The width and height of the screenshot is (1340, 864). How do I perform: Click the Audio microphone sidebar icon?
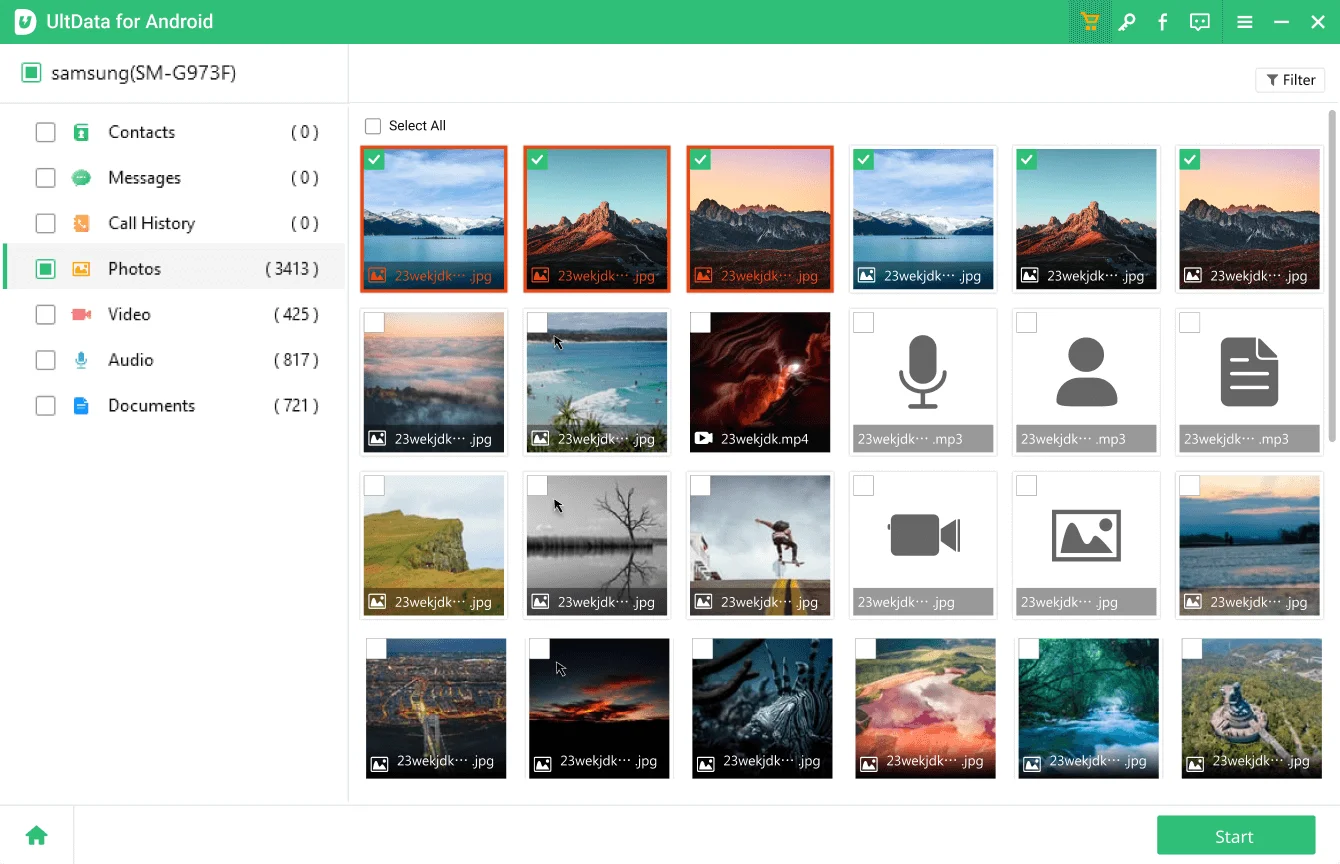coord(81,360)
